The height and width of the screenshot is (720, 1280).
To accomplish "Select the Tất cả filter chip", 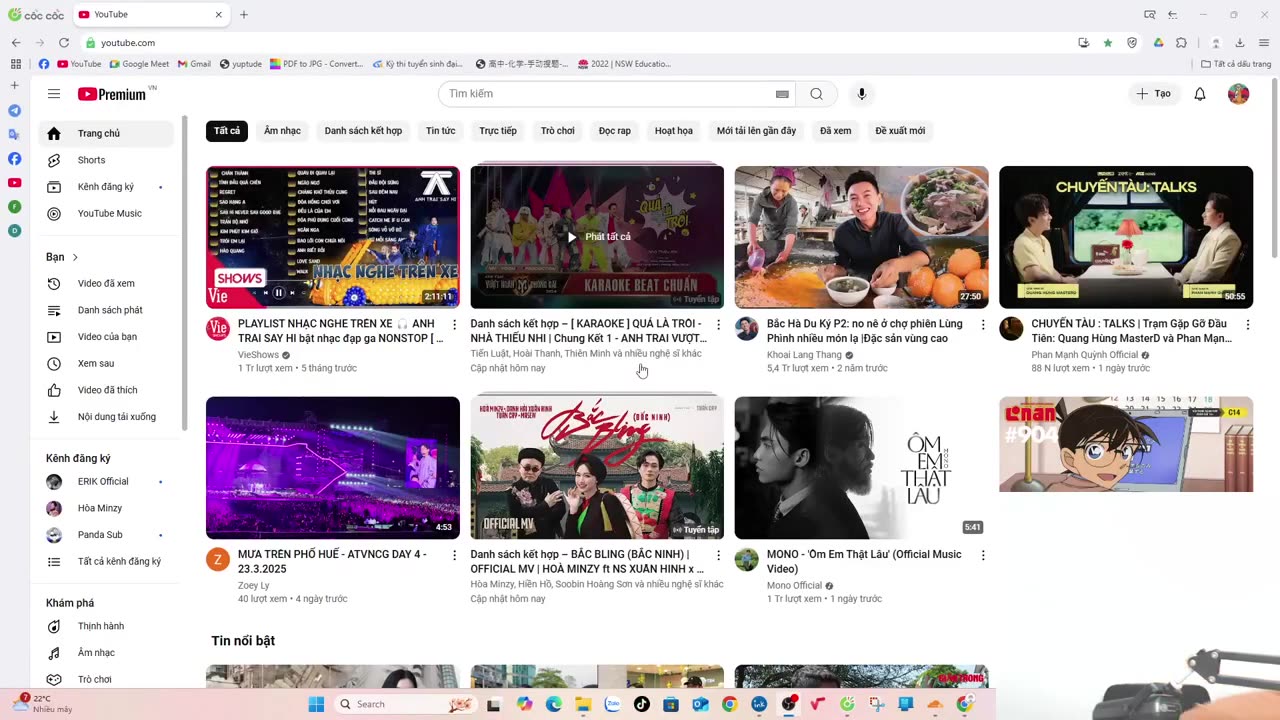I will 227,131.
